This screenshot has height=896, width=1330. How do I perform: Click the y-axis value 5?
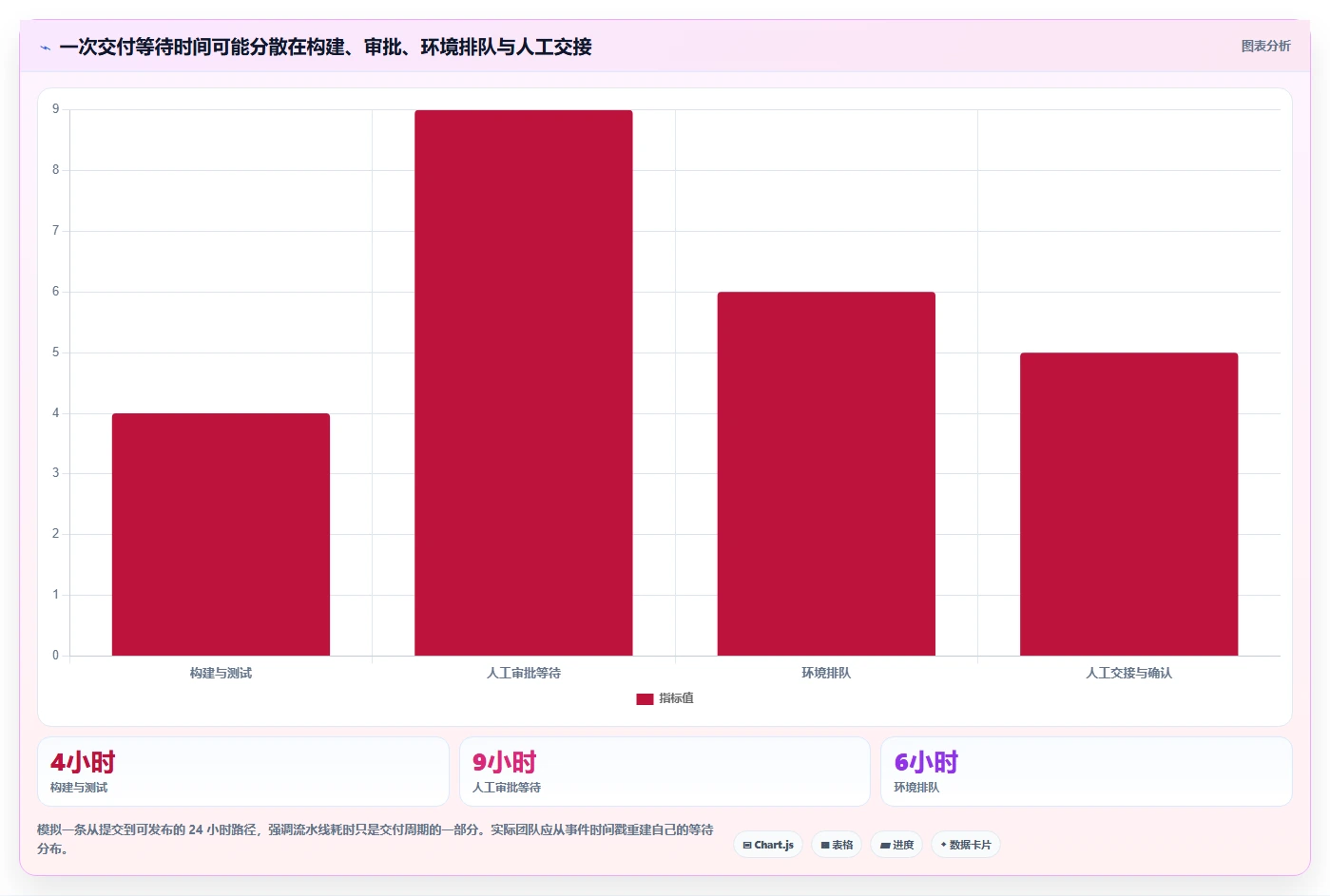pyautogui.click(x=55, y=353)
